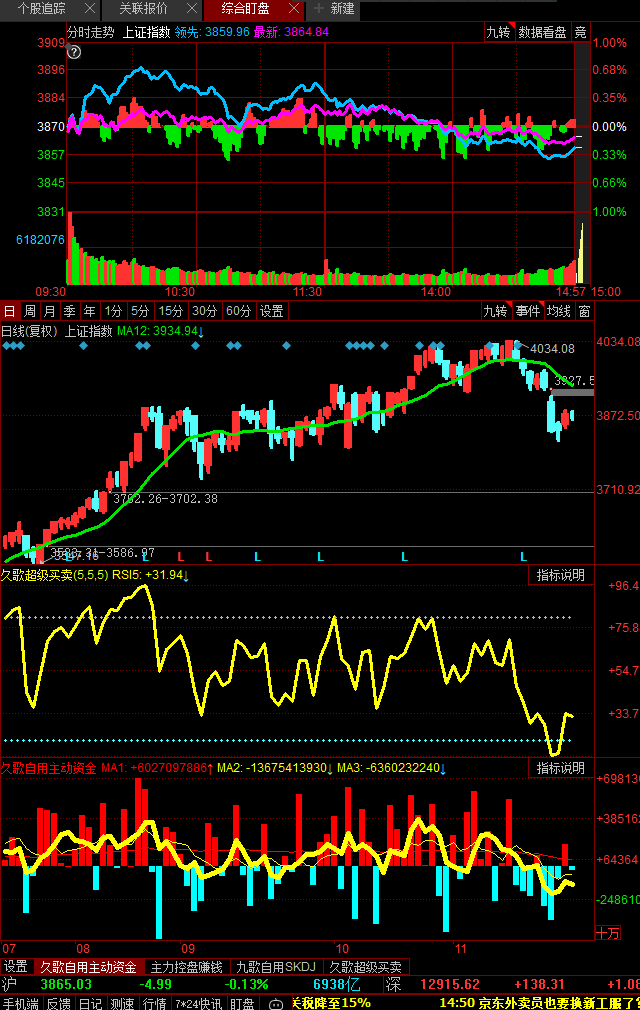The width and height of the screenshot is (640, 1010).
Task: Open 测速 speed test
Action: [122, 1003]
